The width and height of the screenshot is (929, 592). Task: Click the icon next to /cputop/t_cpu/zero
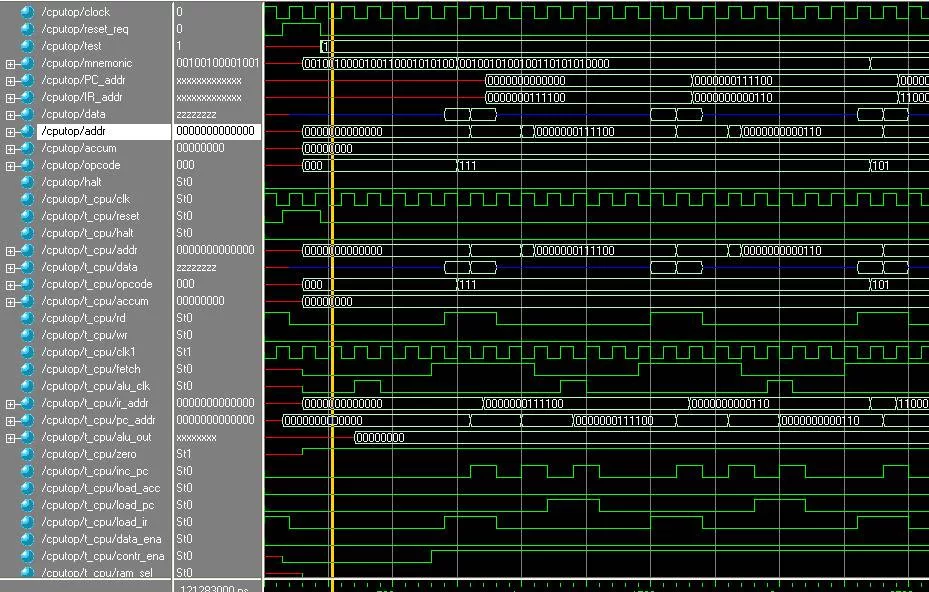coord(27,454)
